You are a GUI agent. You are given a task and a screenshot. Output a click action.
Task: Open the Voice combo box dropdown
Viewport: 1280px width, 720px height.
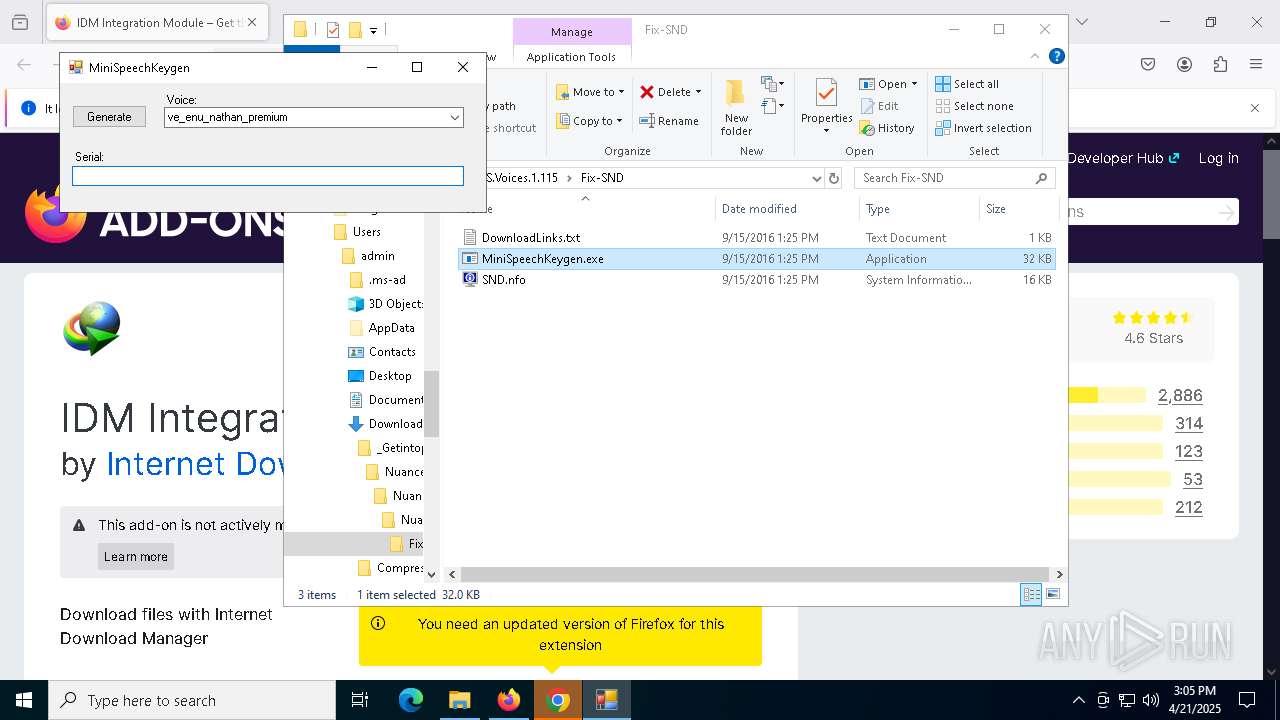click(x=455, y=117)
